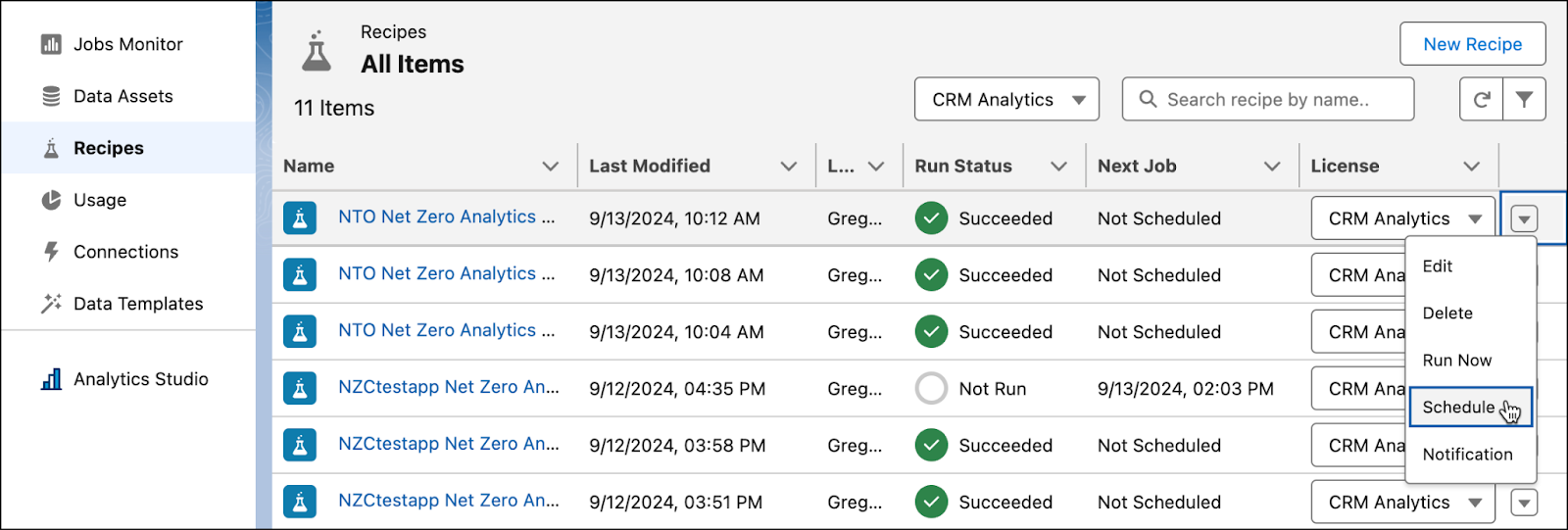Viewport: 1568px width, 530px height.
Task: Open row actions arrow for 10:12 AM recipe
Action: coord(1524,219)
